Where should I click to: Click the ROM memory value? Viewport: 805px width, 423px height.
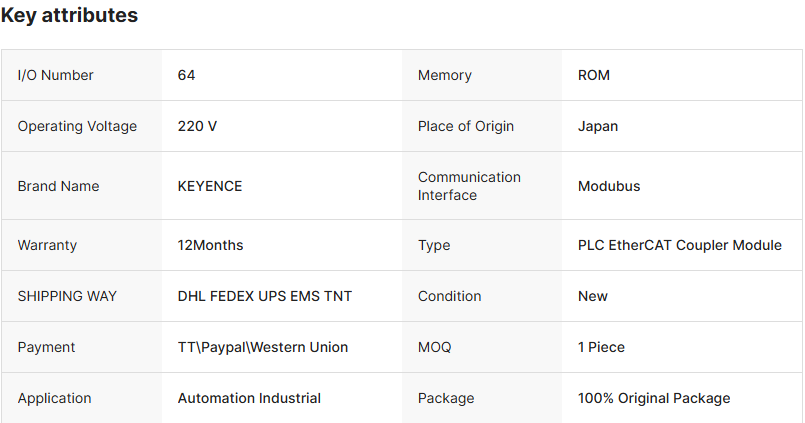pos(594,75)
